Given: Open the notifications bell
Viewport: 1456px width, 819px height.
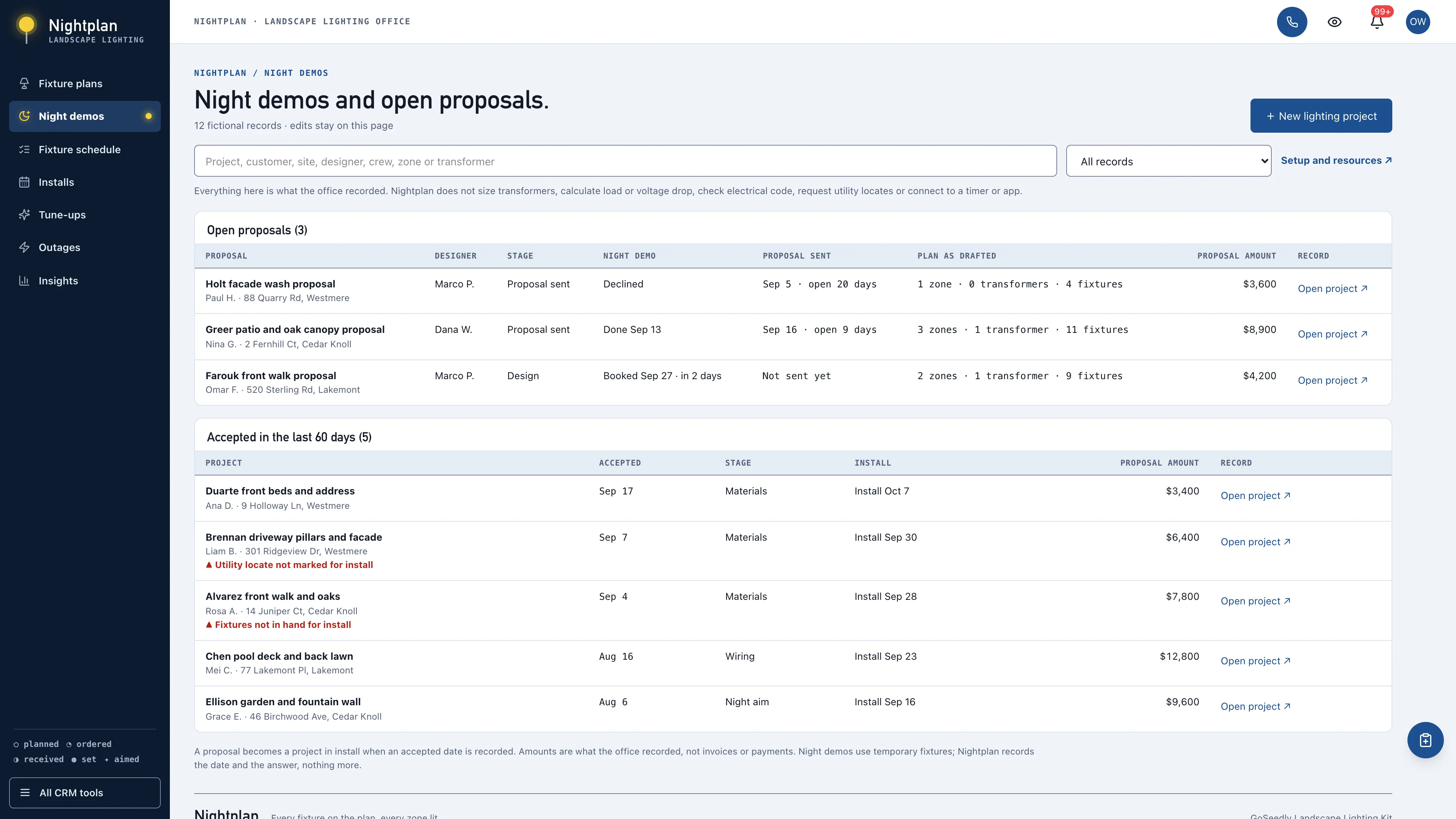Looking at the screenshot, I should [x=1377, y=22].
